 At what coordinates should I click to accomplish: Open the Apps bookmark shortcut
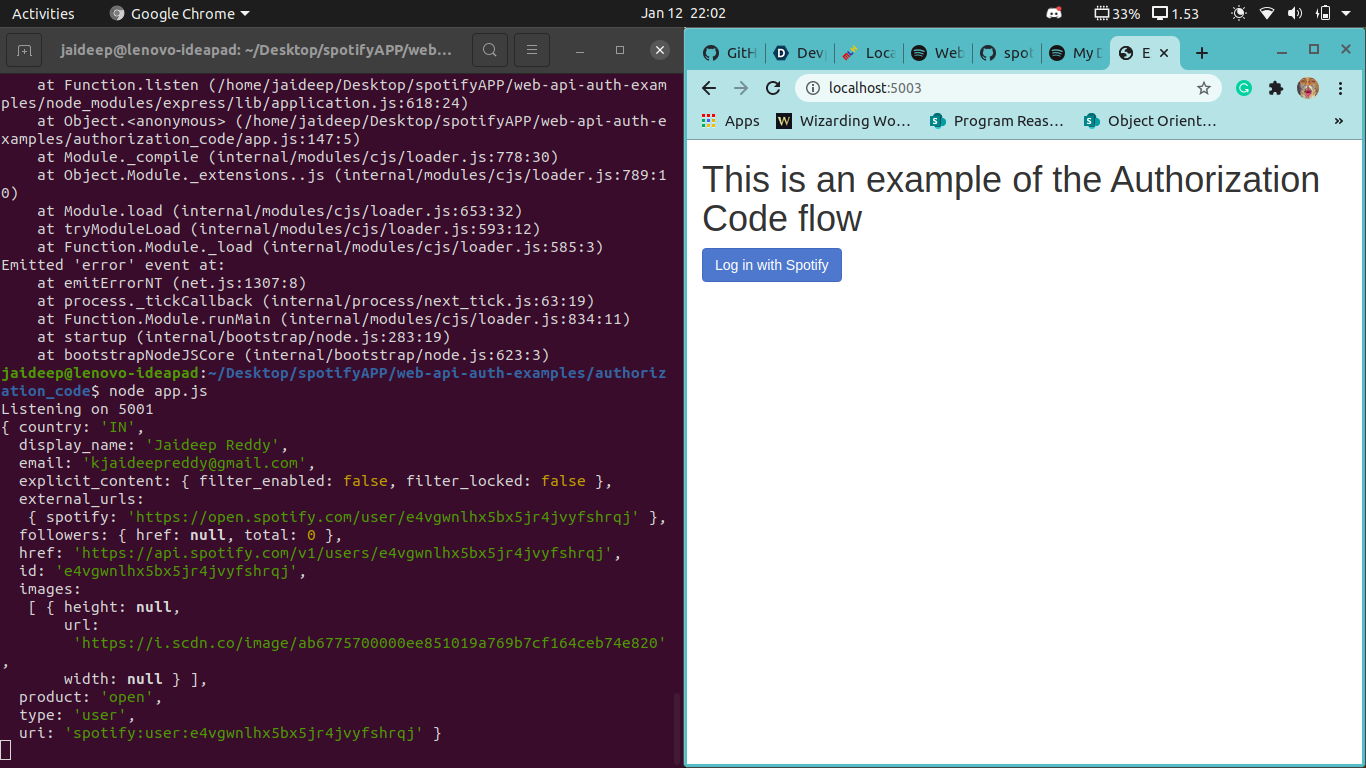(730, 121)
